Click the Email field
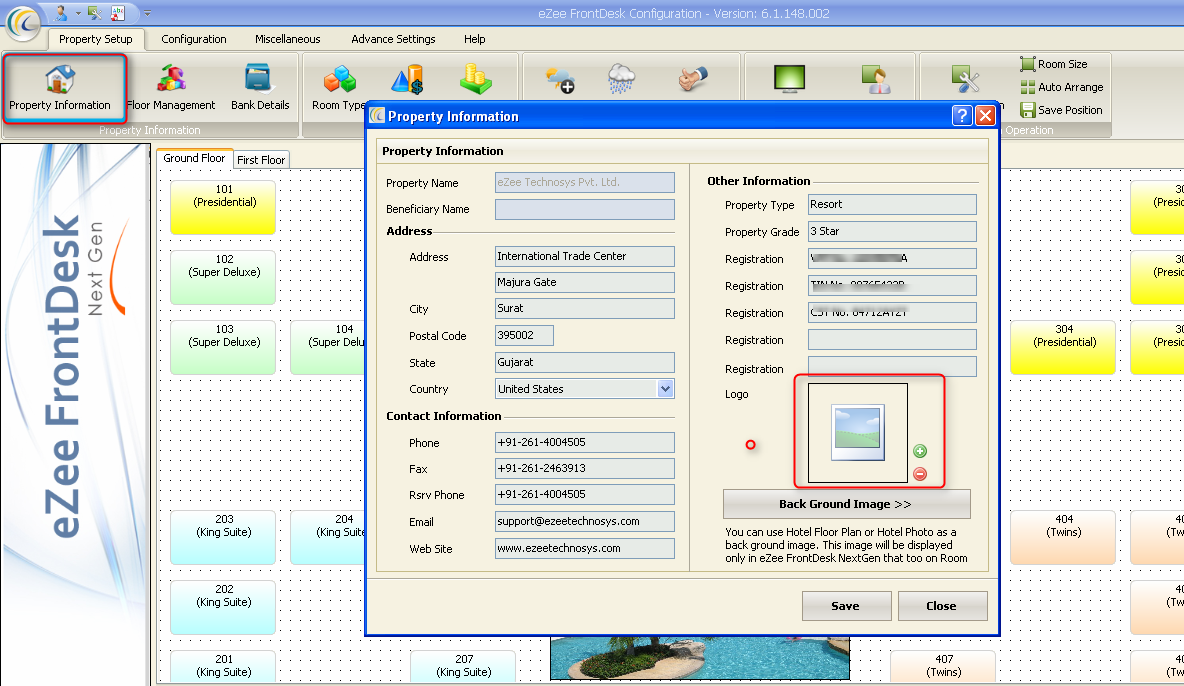This screenshot has height=686, width=1184. pos(584,521)
